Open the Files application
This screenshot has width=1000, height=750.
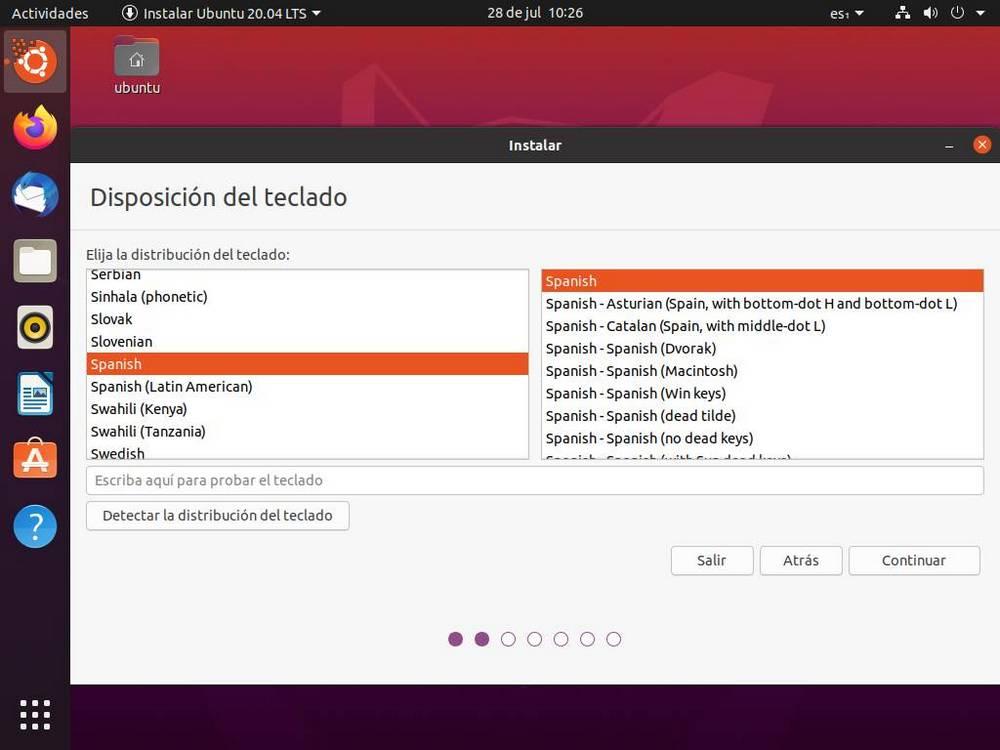[34, 260]
